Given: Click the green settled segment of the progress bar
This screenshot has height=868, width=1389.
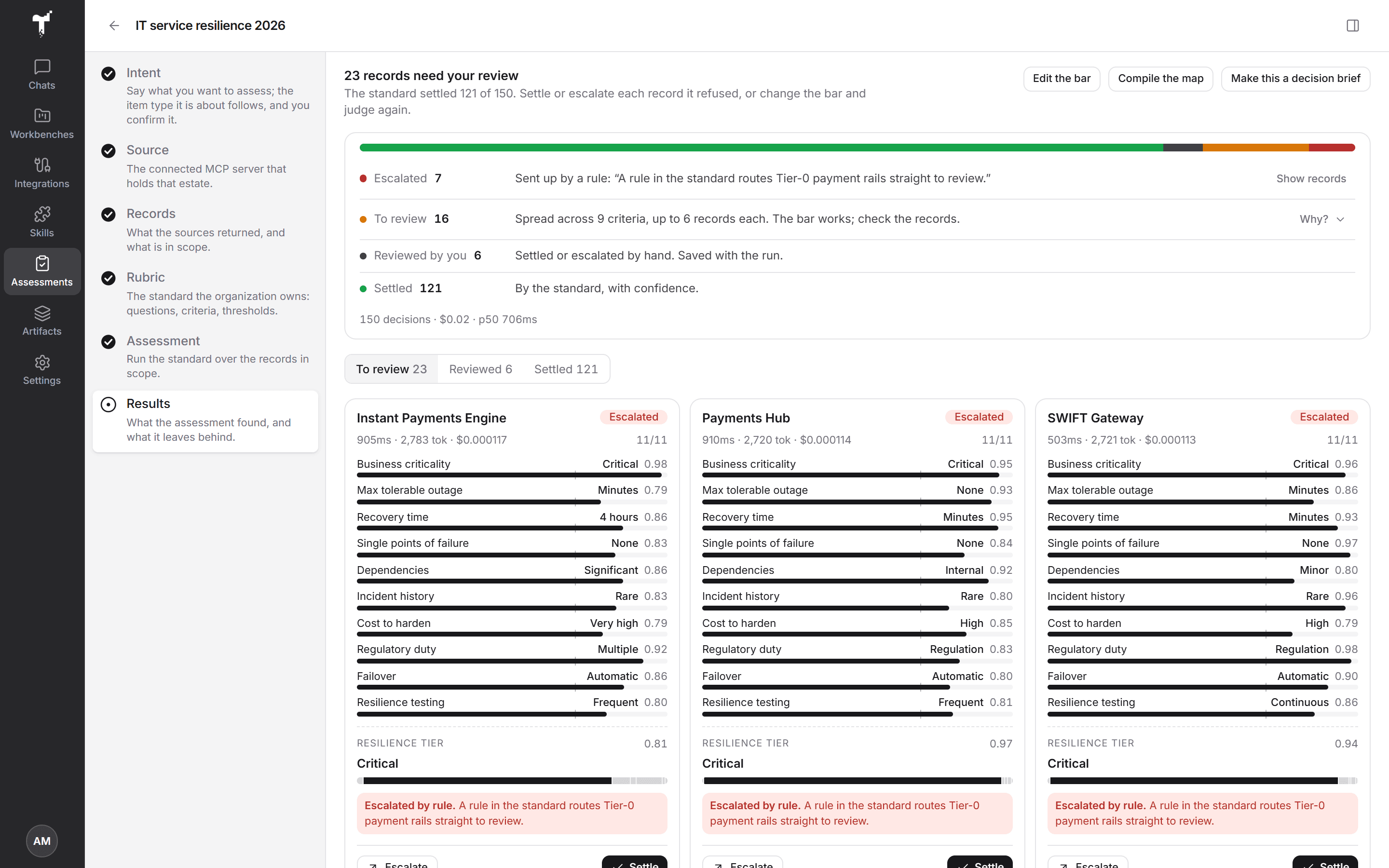Looking at the screenshot, I should point(761,148).
